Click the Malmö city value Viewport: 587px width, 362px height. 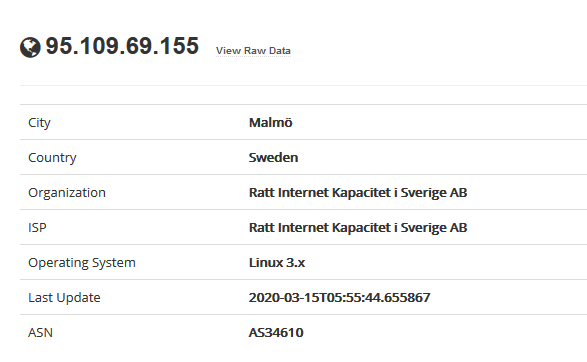coord(270,122)
